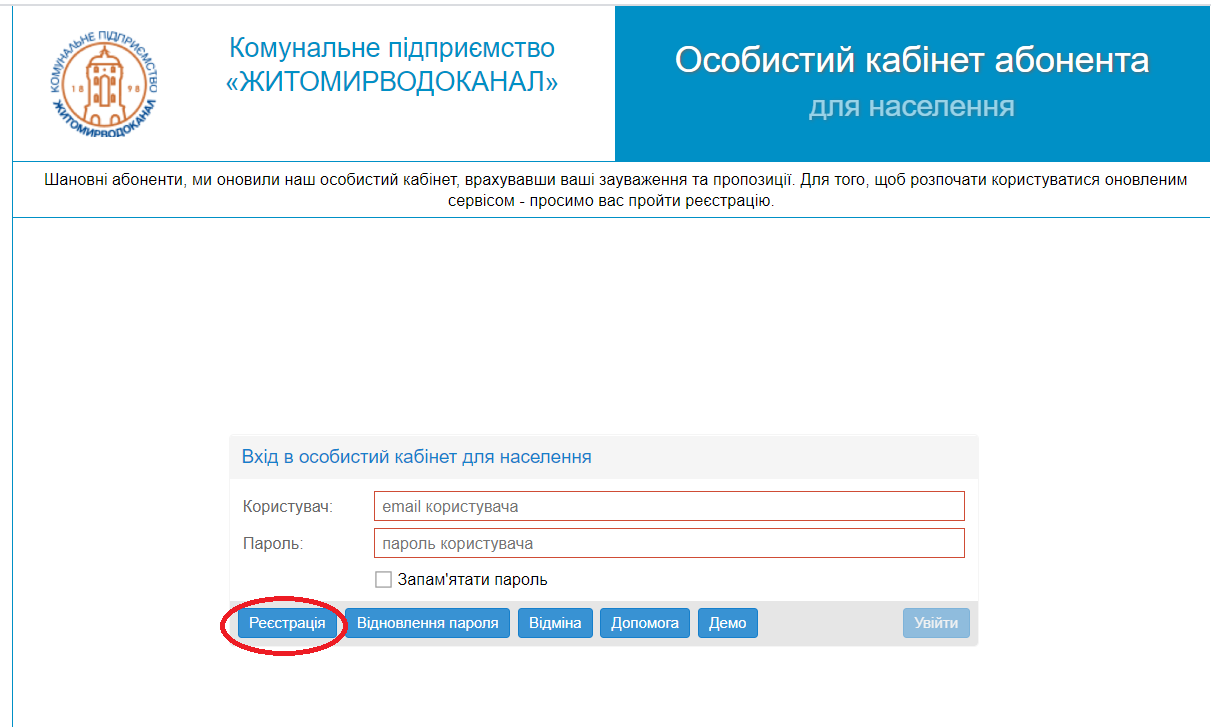Click the для населення banner subtitle
The height and width of the screenshot is (727, 1211).
coord(911,106)
